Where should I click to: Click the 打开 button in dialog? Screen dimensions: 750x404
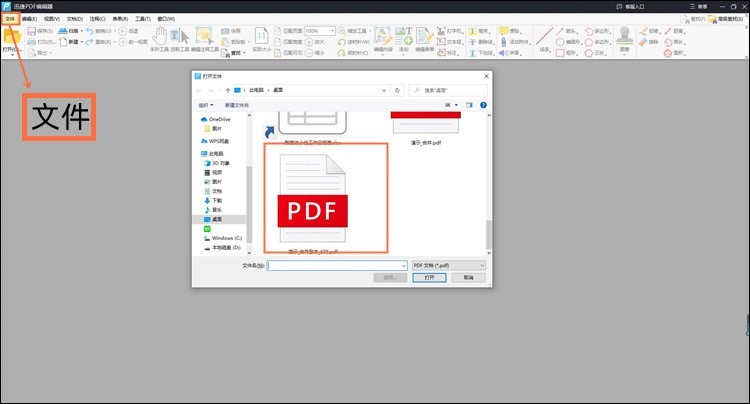point(429,277)
